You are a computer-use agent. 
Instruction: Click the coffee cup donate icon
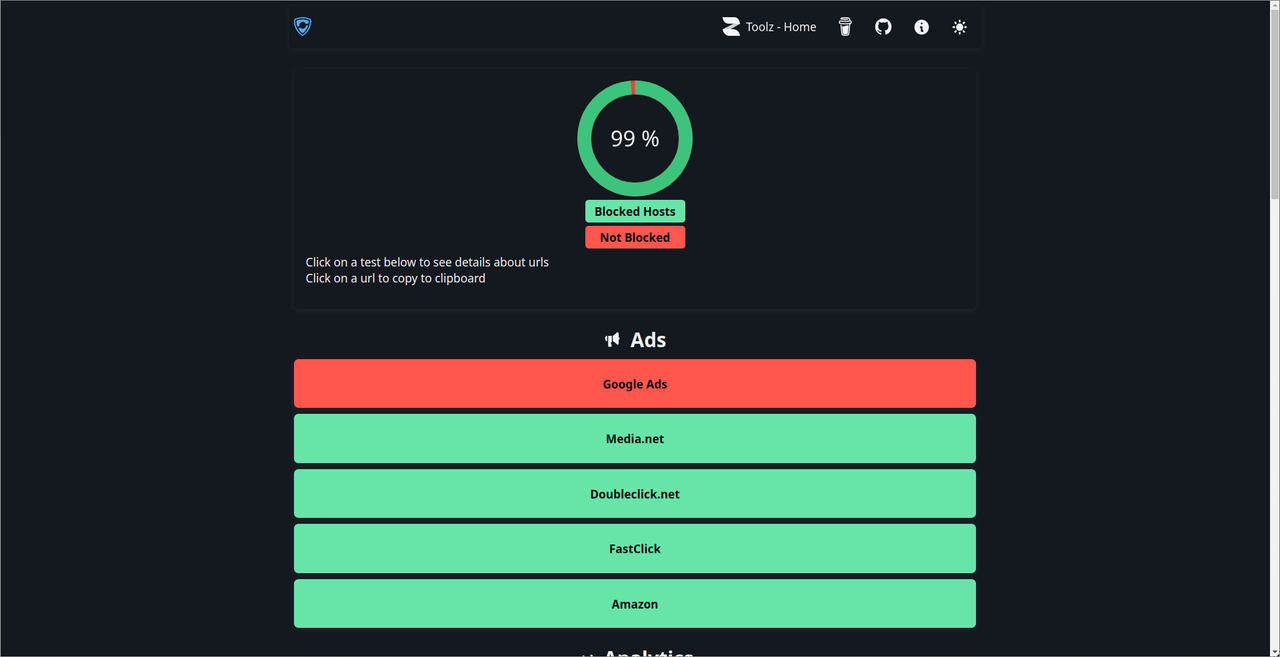coord(845,27)
